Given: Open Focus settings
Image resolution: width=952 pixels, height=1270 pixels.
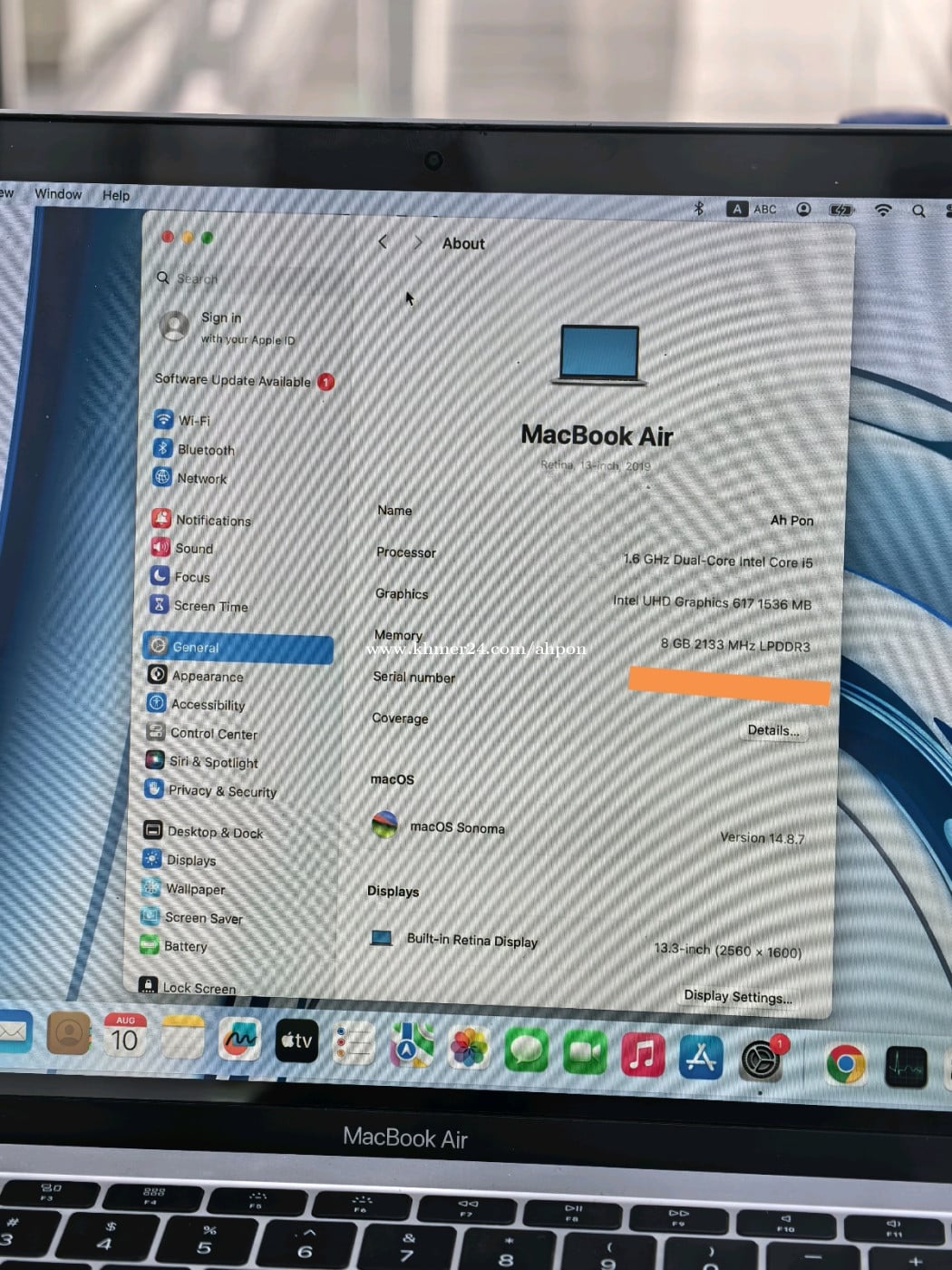Looking at the screenshot, I should coord(180,576).
